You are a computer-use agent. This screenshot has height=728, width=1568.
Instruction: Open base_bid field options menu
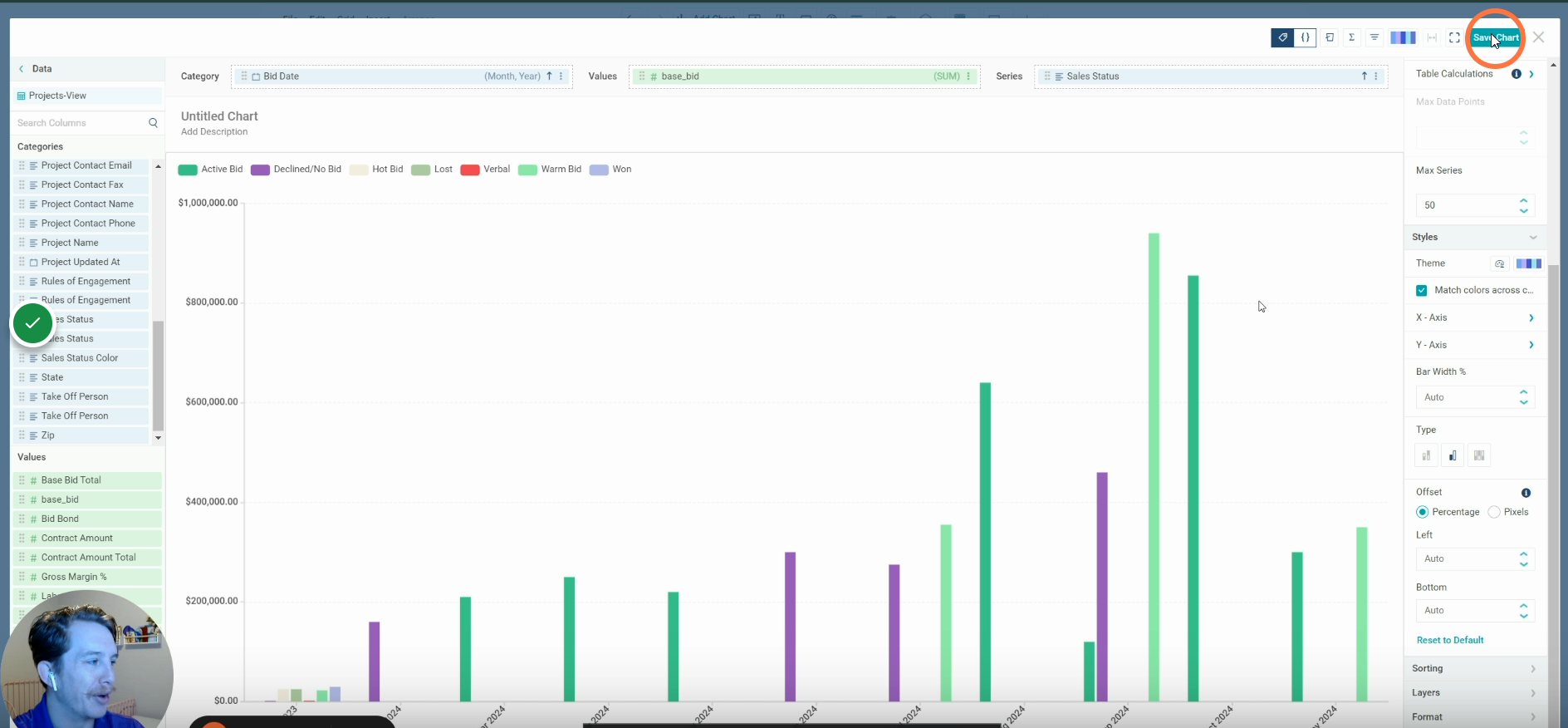[968, 76]
